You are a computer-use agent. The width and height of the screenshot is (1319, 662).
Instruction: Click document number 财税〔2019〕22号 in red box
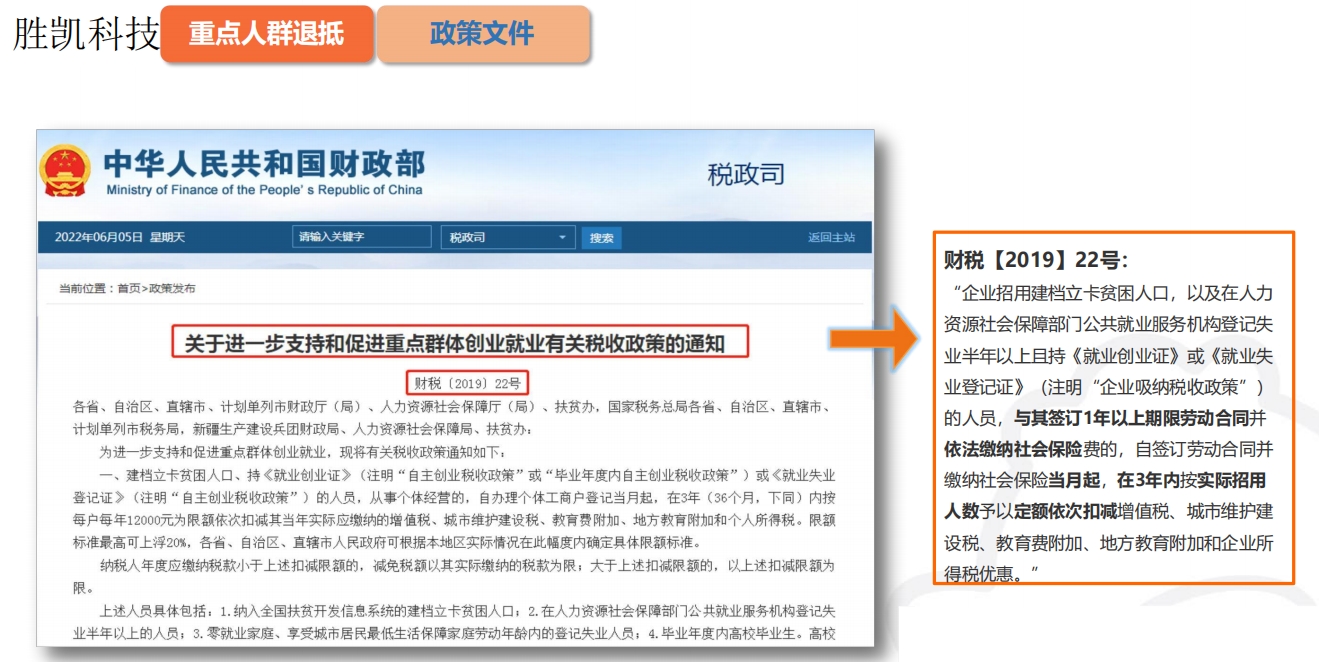click(467, 383)
